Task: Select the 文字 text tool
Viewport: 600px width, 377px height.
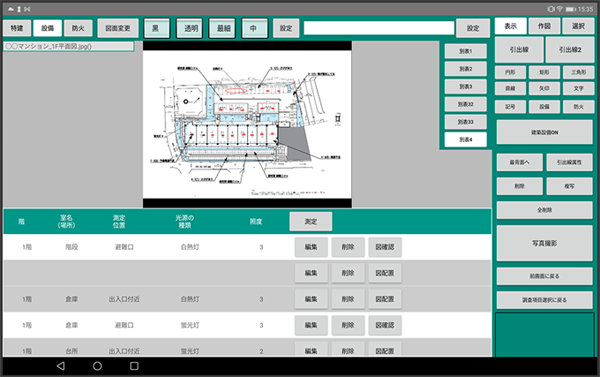Action: pyautogui.click(x=578, y=88)
